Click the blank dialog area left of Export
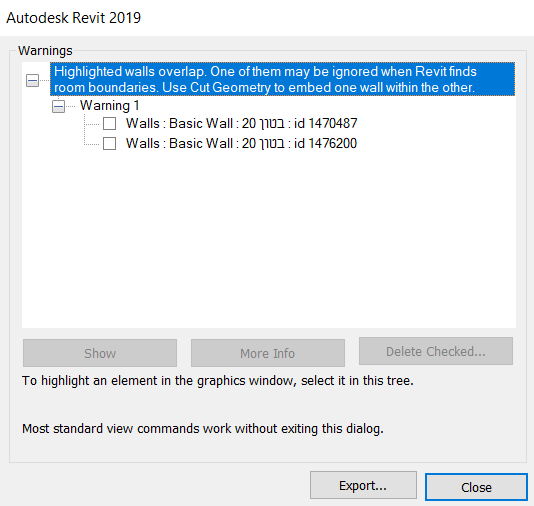The image size is (534, 506). [x=159, y=485]
